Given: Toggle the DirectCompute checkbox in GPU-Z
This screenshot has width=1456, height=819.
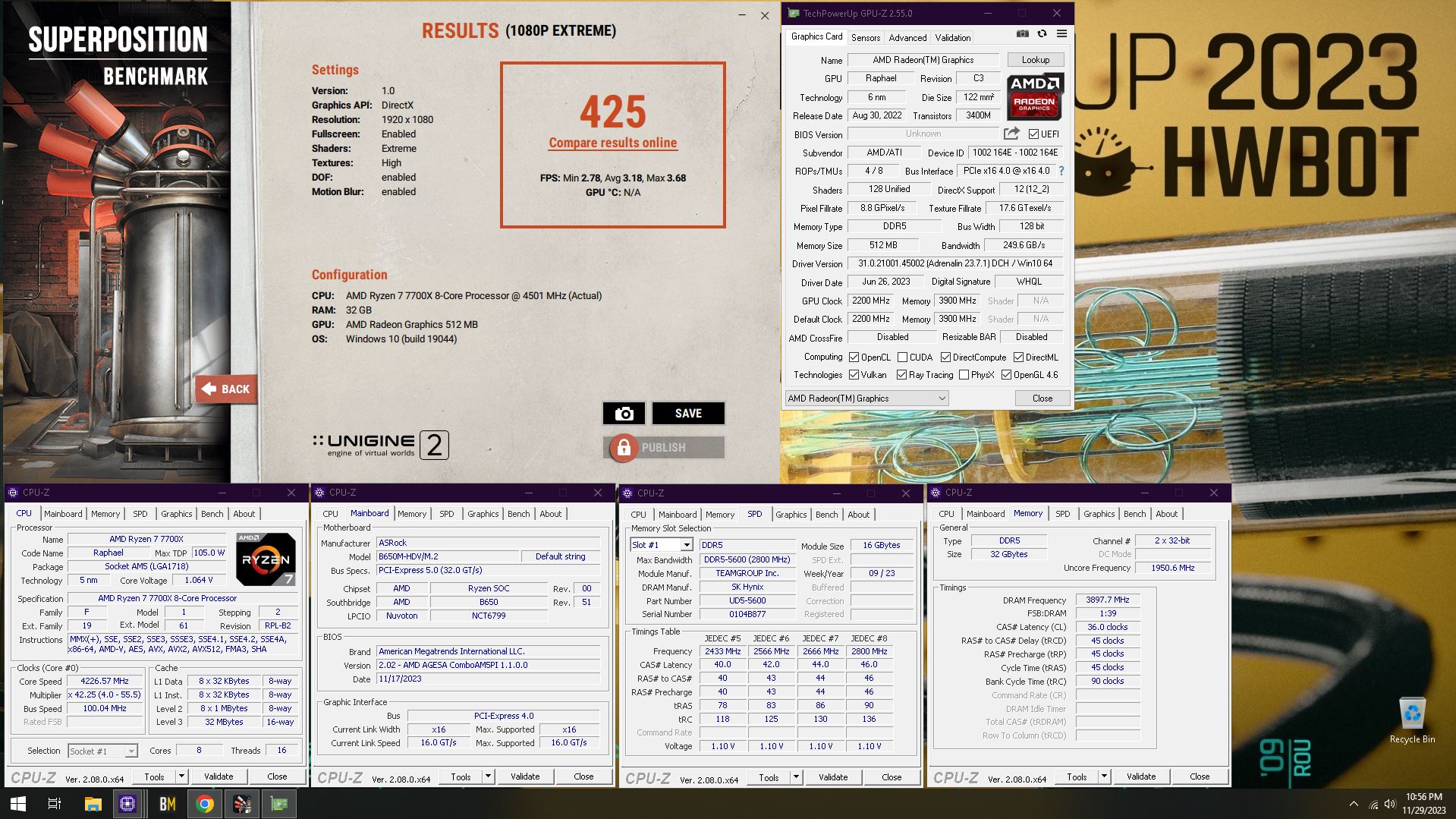Looking at the screenshot, I should pyautogui.click(x=945, y=357).
